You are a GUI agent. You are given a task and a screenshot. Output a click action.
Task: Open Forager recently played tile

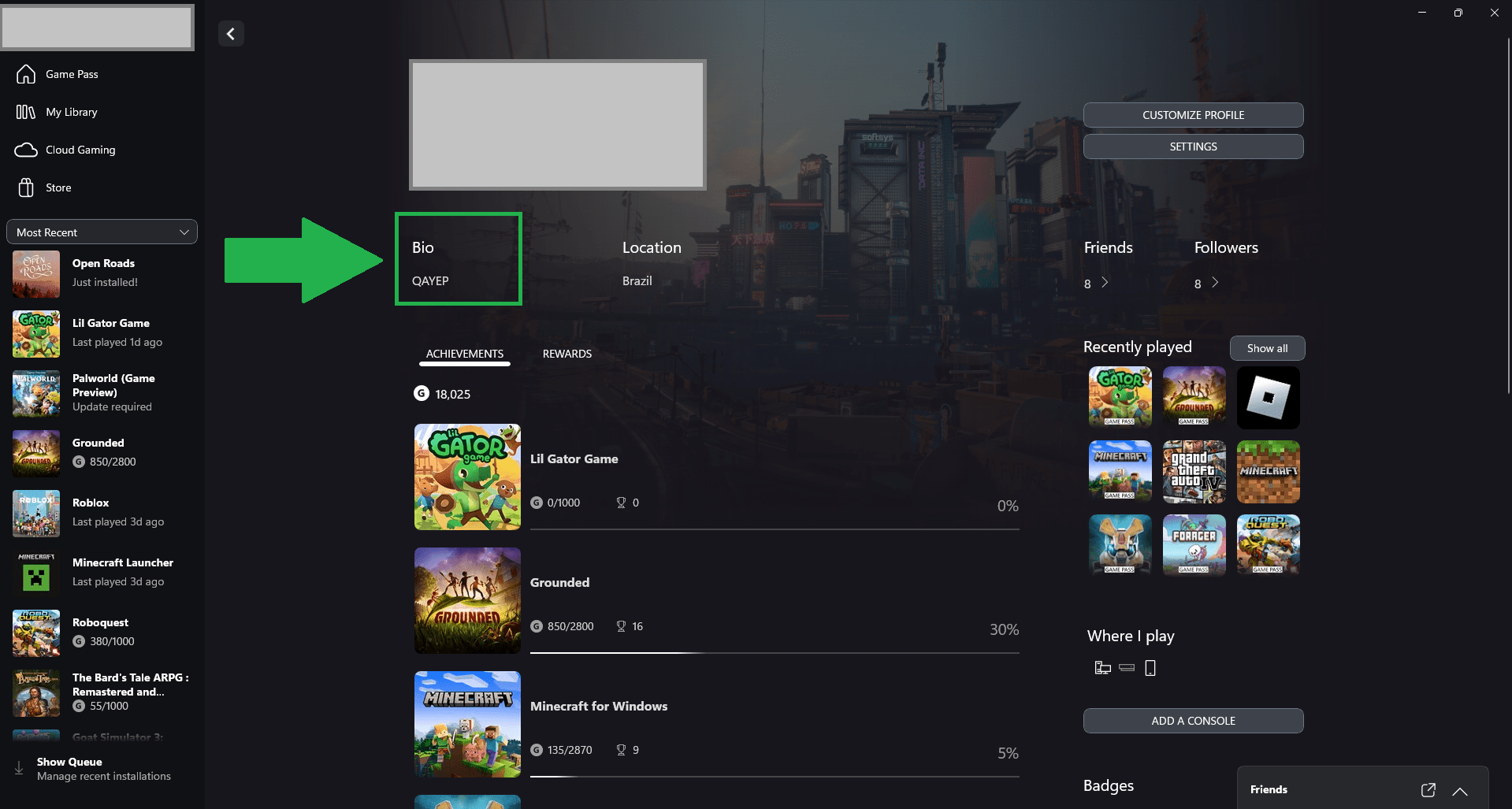click(x=1194, y=545)
